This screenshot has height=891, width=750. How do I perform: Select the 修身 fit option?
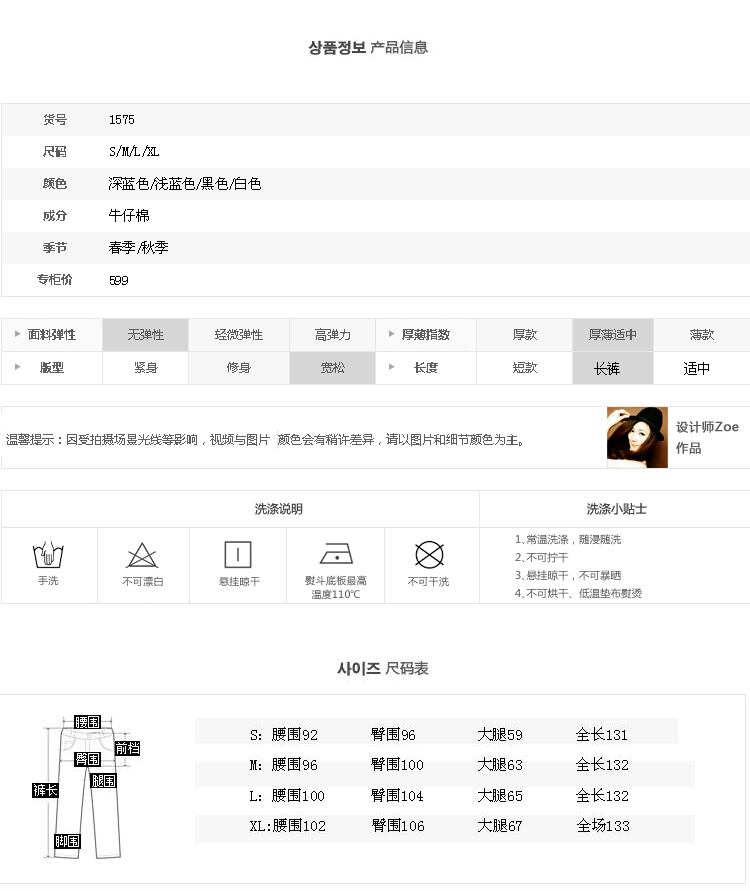pos(239,368)
